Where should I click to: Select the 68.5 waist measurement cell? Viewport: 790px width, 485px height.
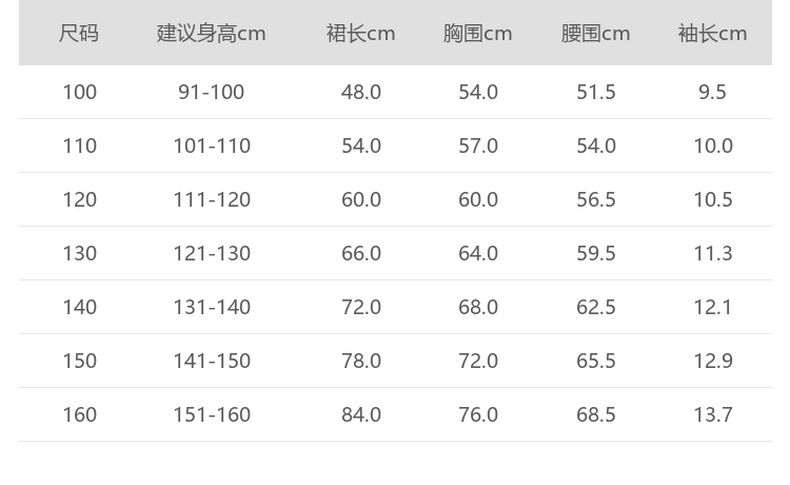click(596, 414)
